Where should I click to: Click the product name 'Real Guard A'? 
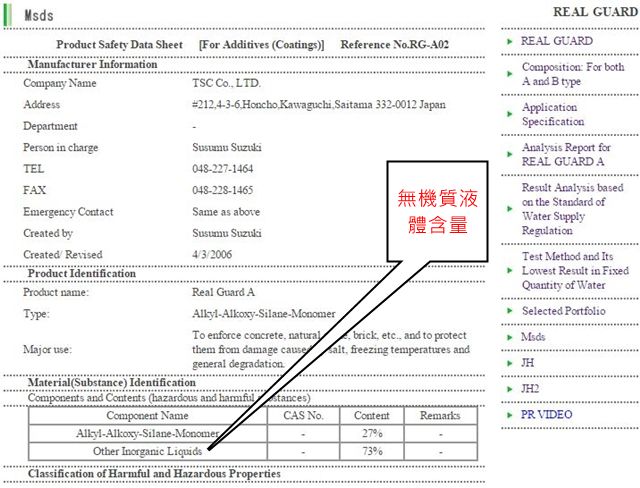(x=223, y=292)
